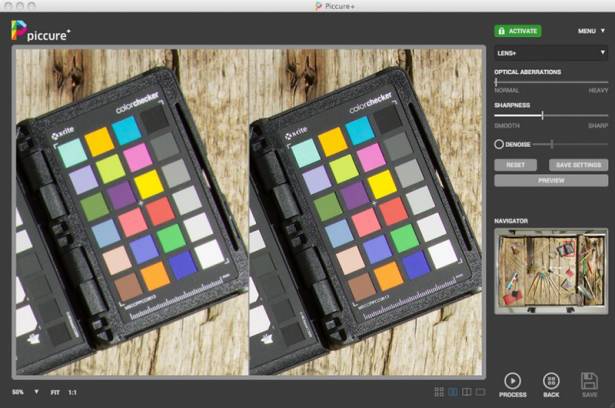This screenshot has width=615, height=408.
Task: Click the right processed preview image
Action: pos(366,212)
